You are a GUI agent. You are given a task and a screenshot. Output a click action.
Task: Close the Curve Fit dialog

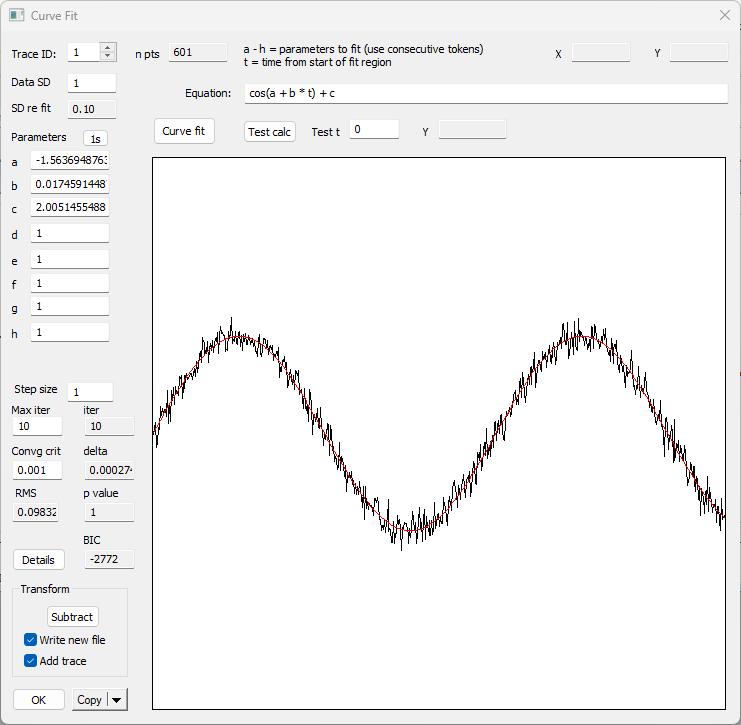coord(724,16)
